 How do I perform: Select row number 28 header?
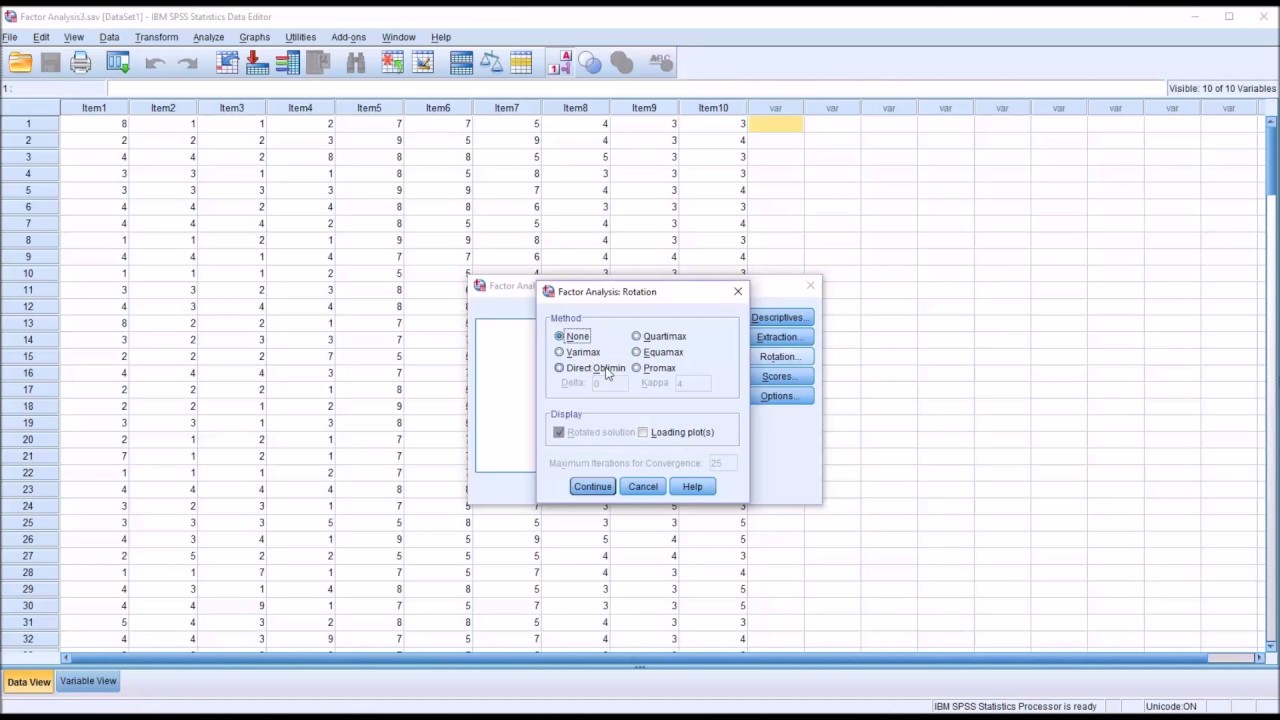point(29,572)
